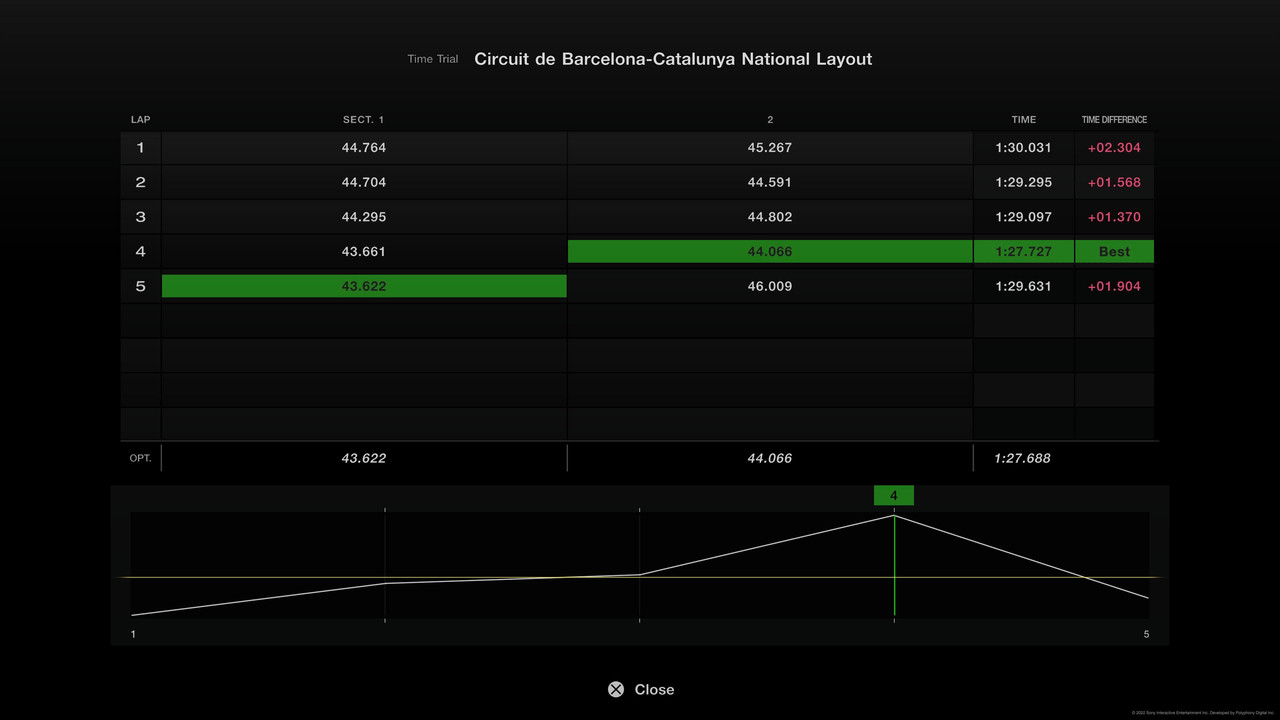Click the green best sector 44.066 cell
Screen dimensions: 1280x720
pos(770,251)
